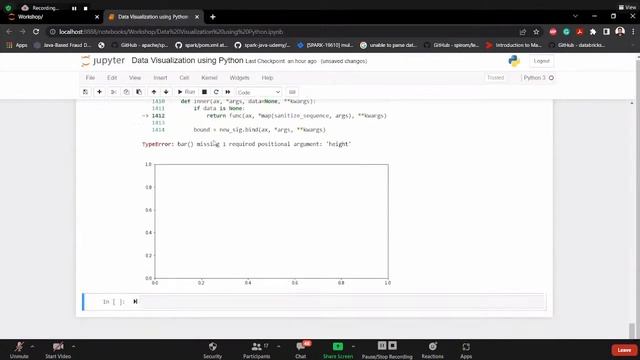Save notebook using the Jupyter toolbar disk icon
Viewport: 640px width, 360px height.
click(85, 92)
